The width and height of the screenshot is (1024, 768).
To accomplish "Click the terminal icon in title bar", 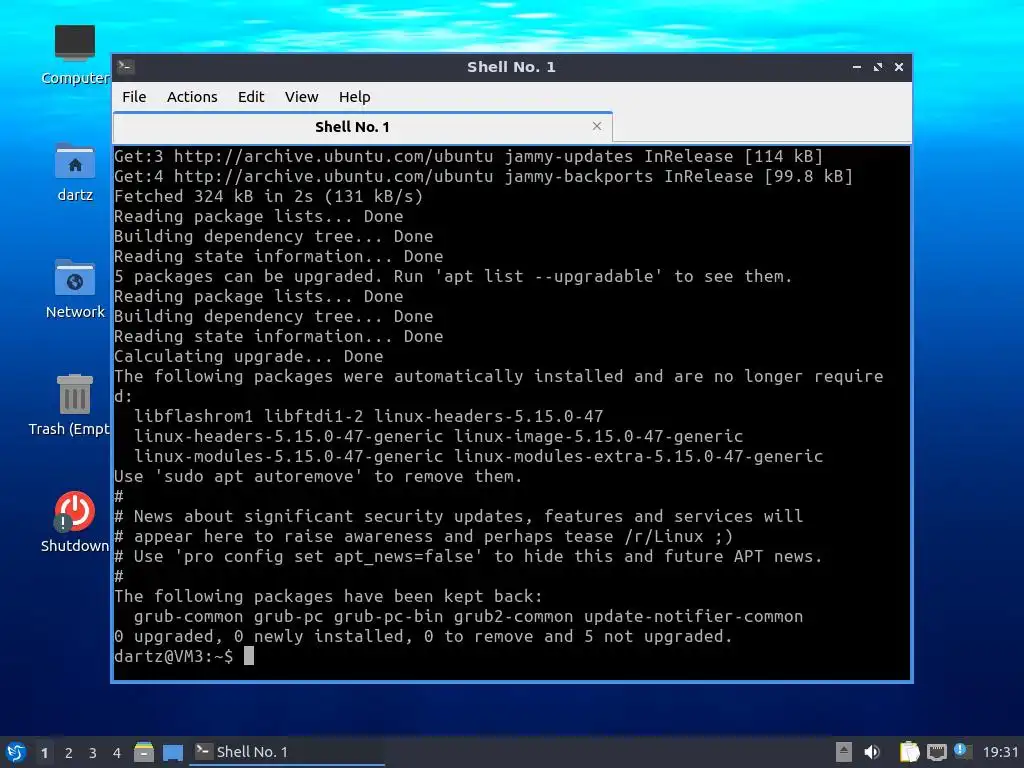I will pyautogui.click(x=126, y=66).
